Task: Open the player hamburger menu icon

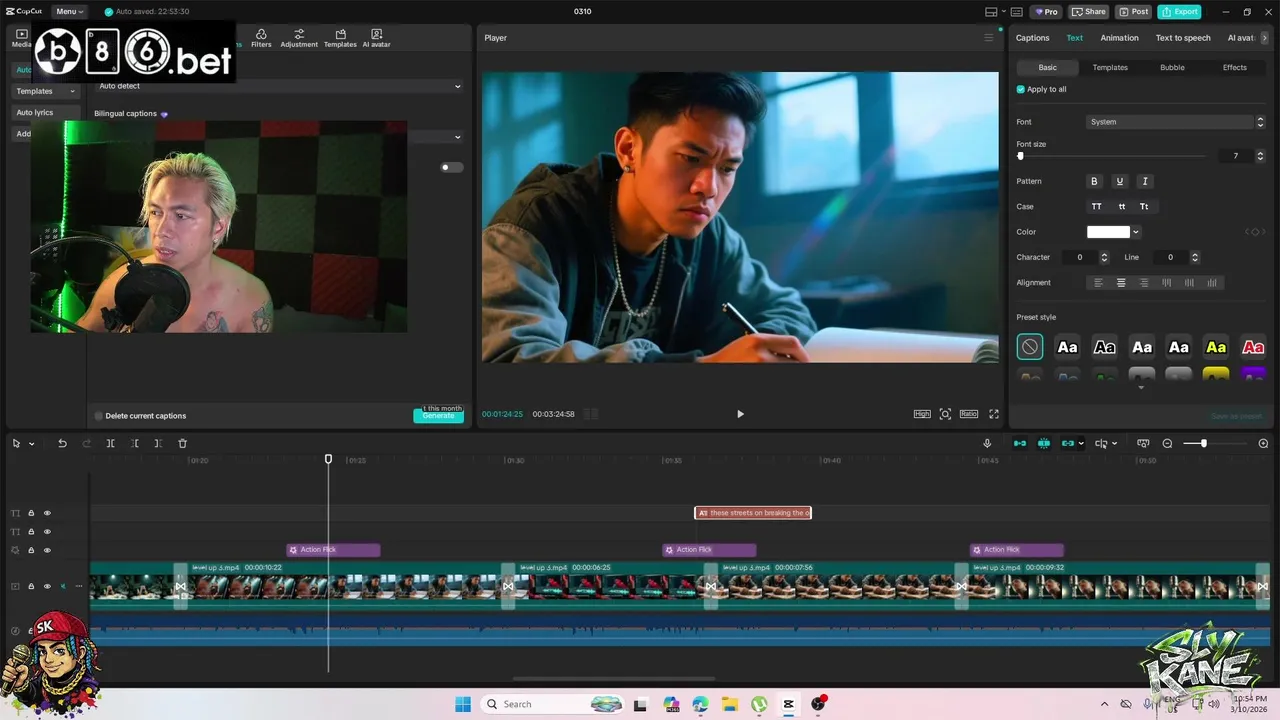Action: click(989, 38)
